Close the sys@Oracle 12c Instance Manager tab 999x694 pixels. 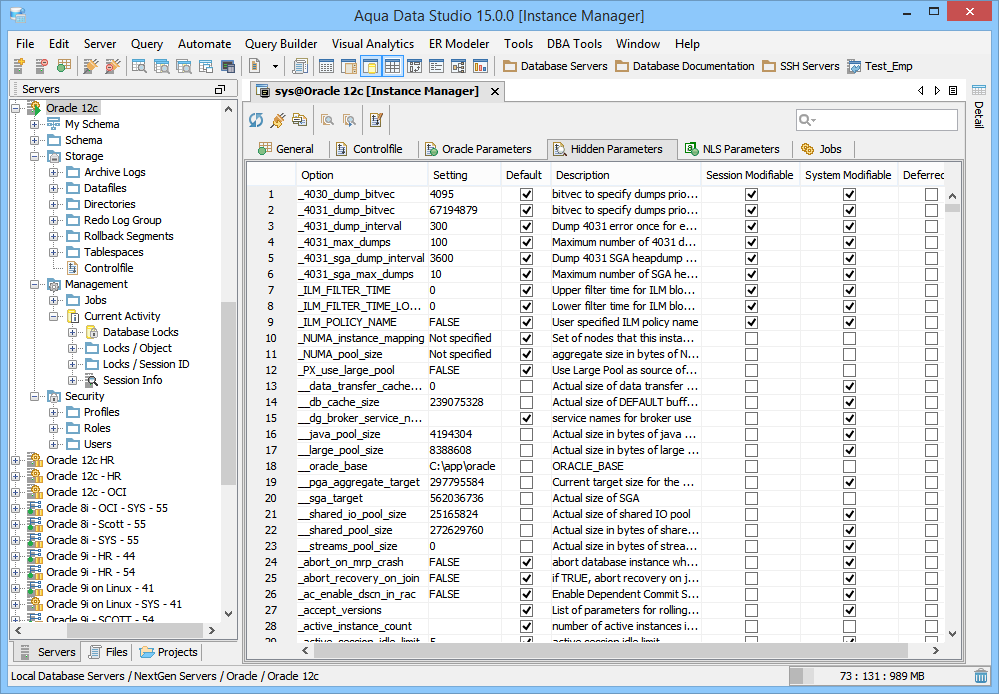point(494,92)
